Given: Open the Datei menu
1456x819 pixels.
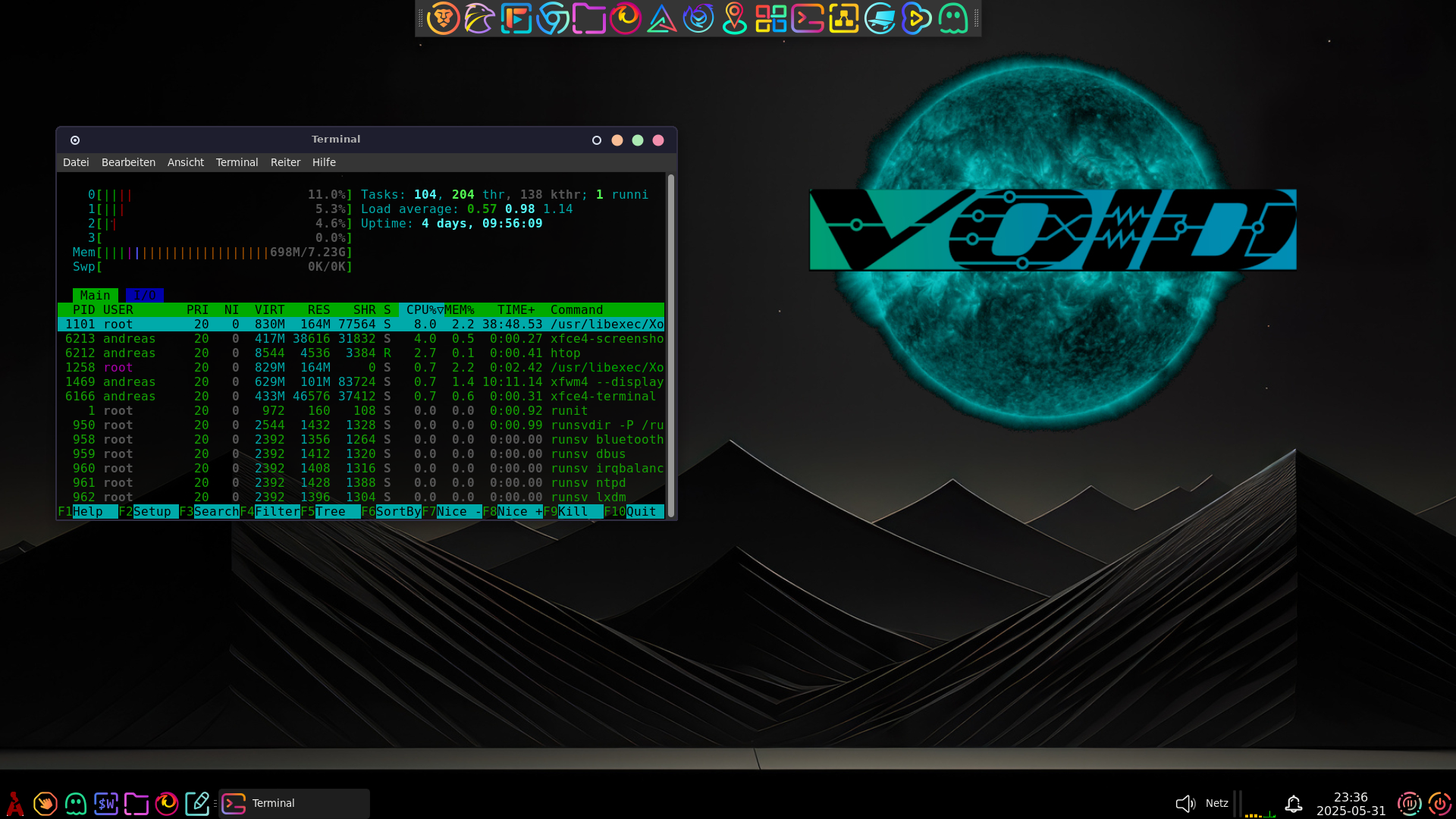Looking at the screenshot, I should point(76,162).
